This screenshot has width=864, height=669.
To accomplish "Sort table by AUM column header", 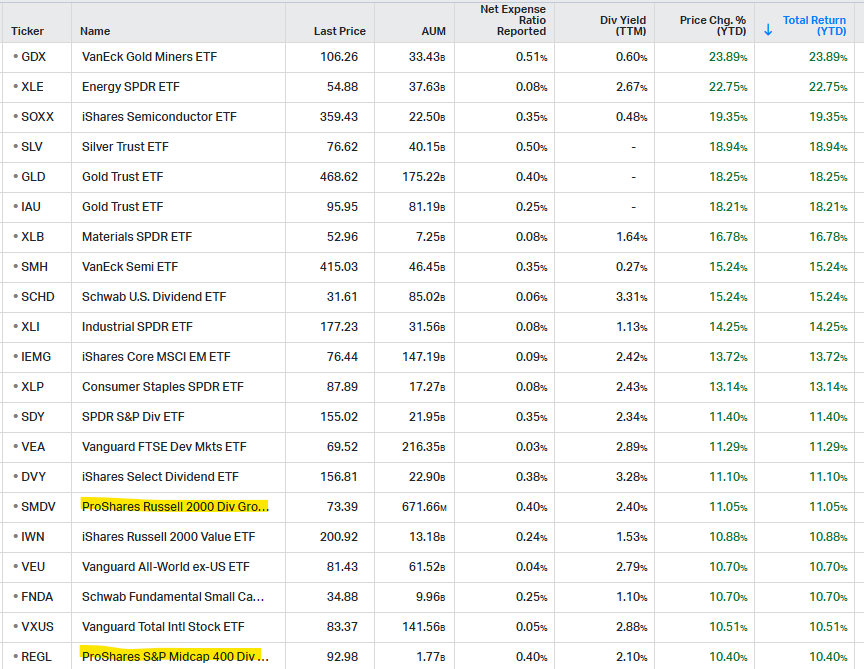I will [x=433, y=31].
